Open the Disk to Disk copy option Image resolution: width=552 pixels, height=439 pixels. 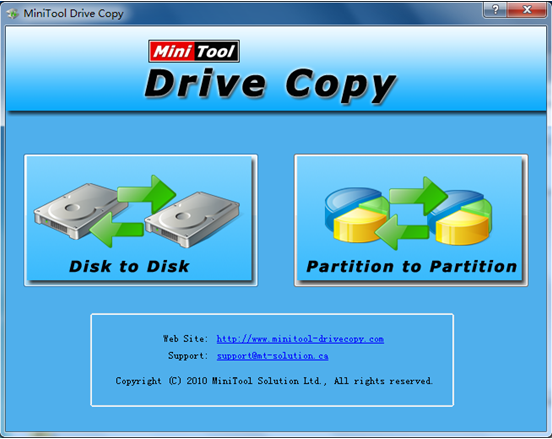140,220
